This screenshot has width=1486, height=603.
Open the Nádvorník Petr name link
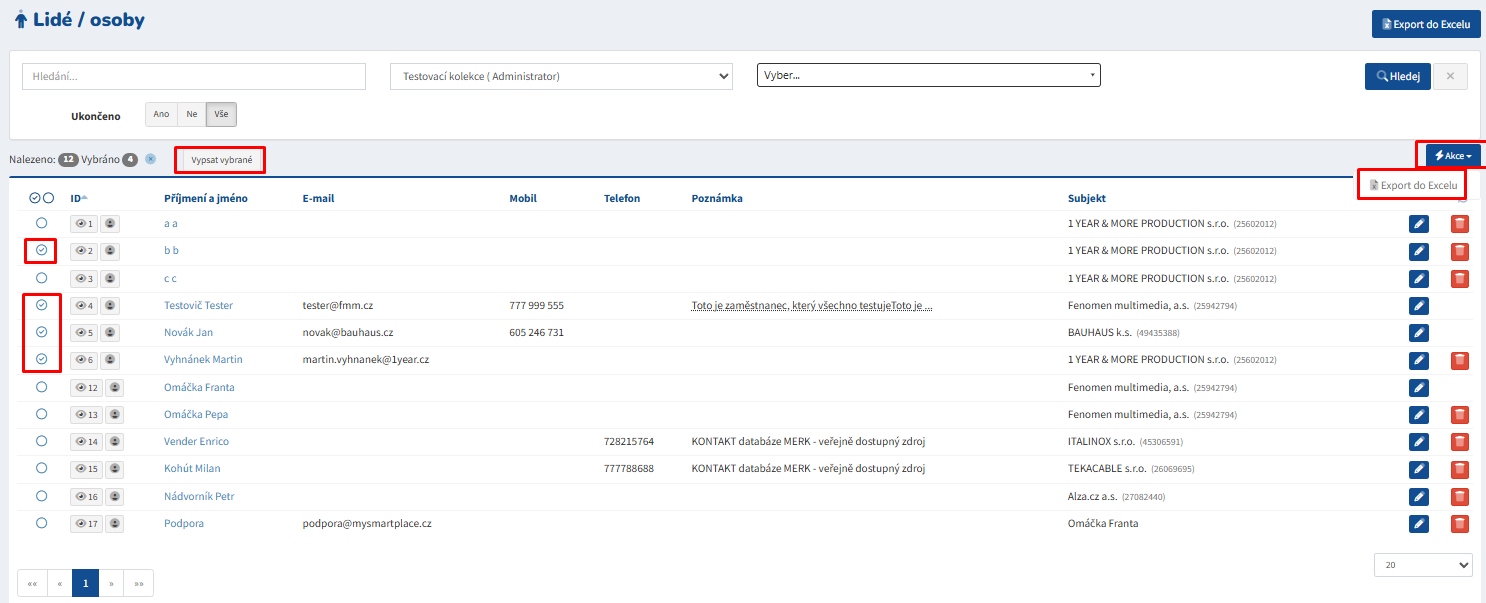point(199,496)
